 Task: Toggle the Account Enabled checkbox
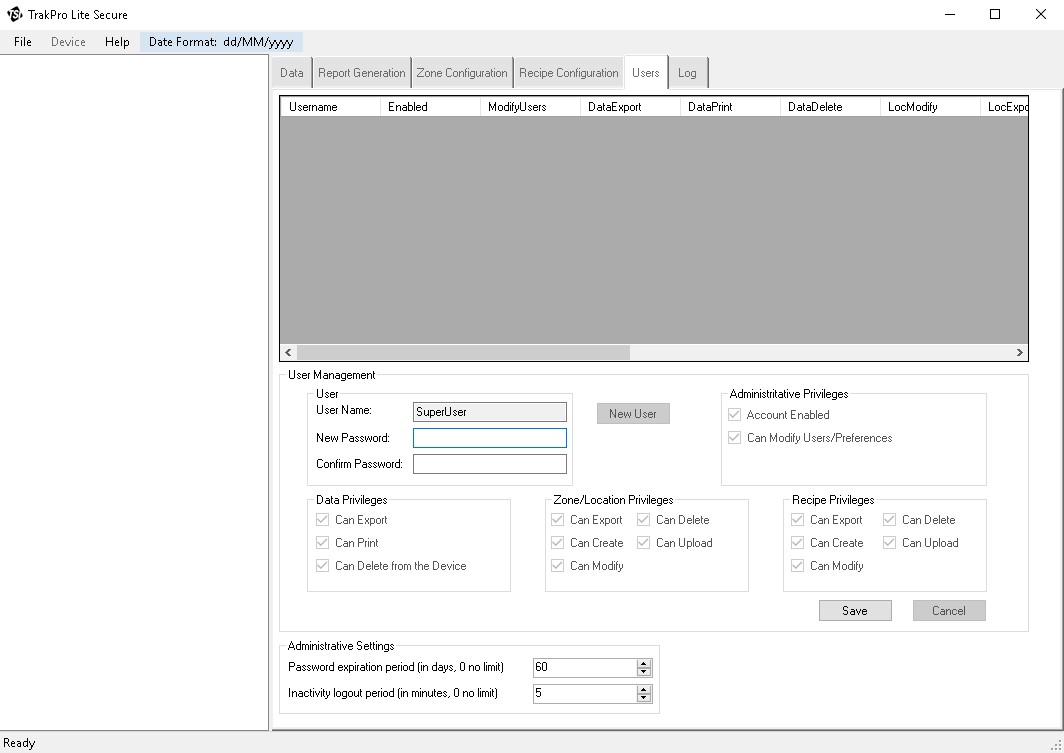tap(734, 414)
